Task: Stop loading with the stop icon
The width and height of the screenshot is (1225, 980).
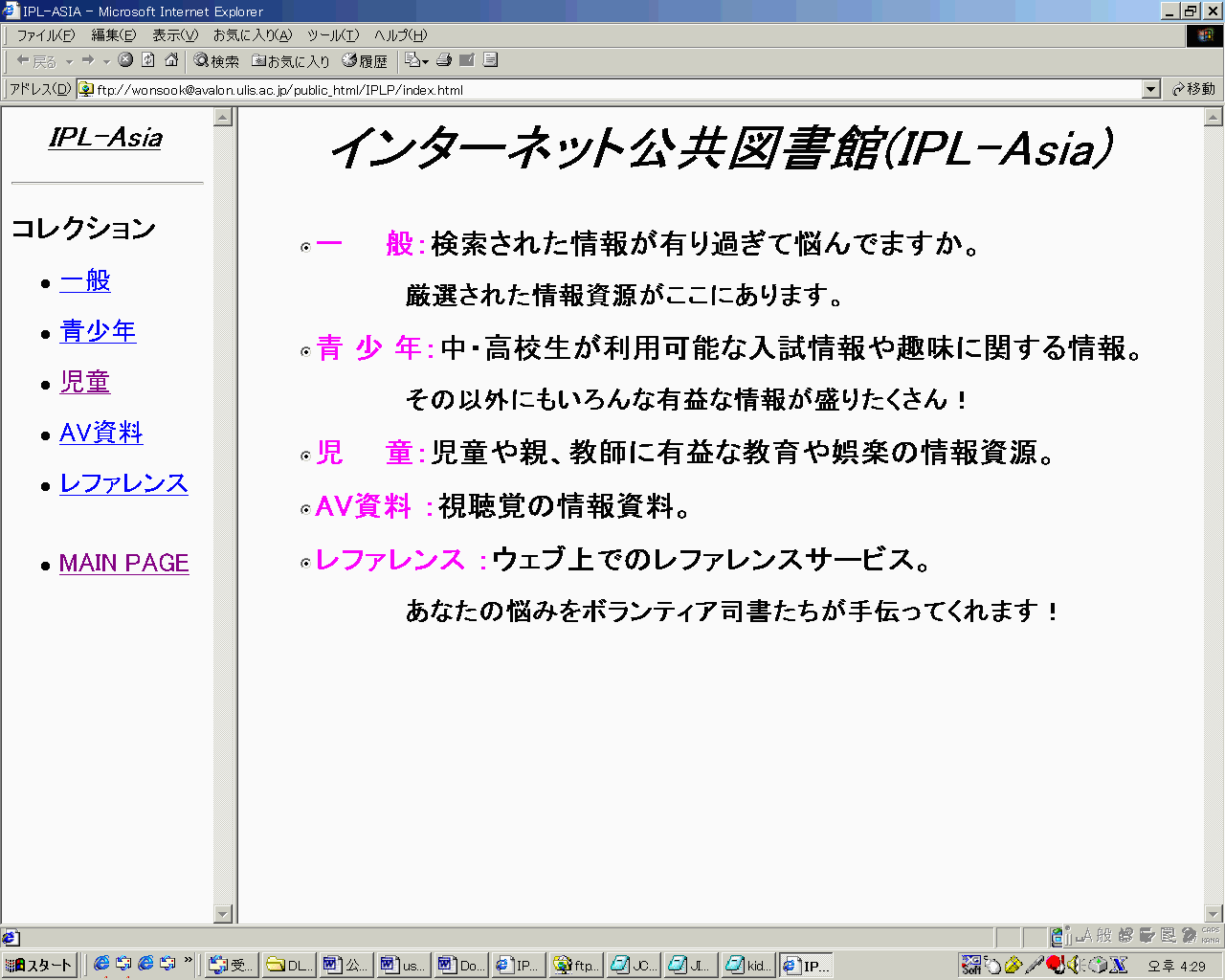Action: [125, 59]
